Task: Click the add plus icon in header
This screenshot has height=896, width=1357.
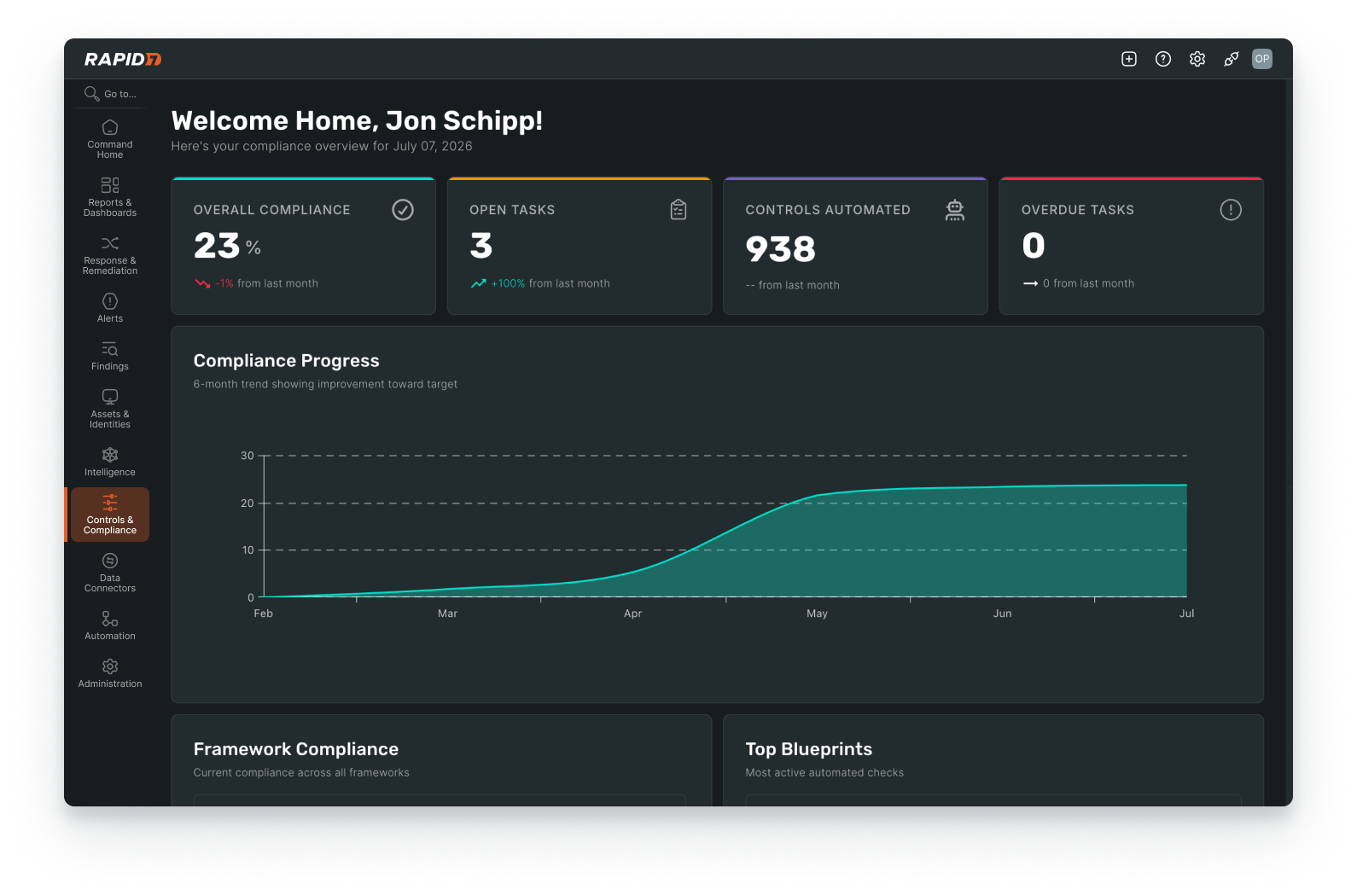Action: tap(1129, 59)
